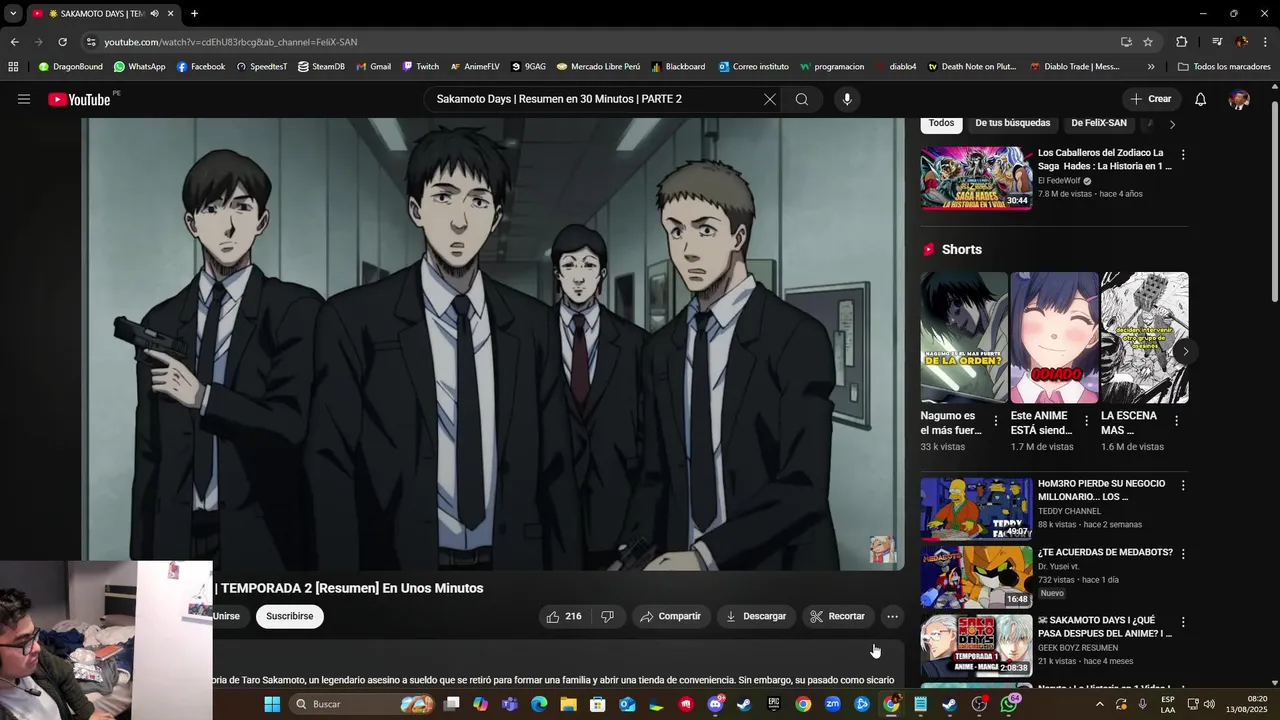Screen dimensions: 1280x720
Task: Open the Twitch bookmark
Action: coord(421,67)
